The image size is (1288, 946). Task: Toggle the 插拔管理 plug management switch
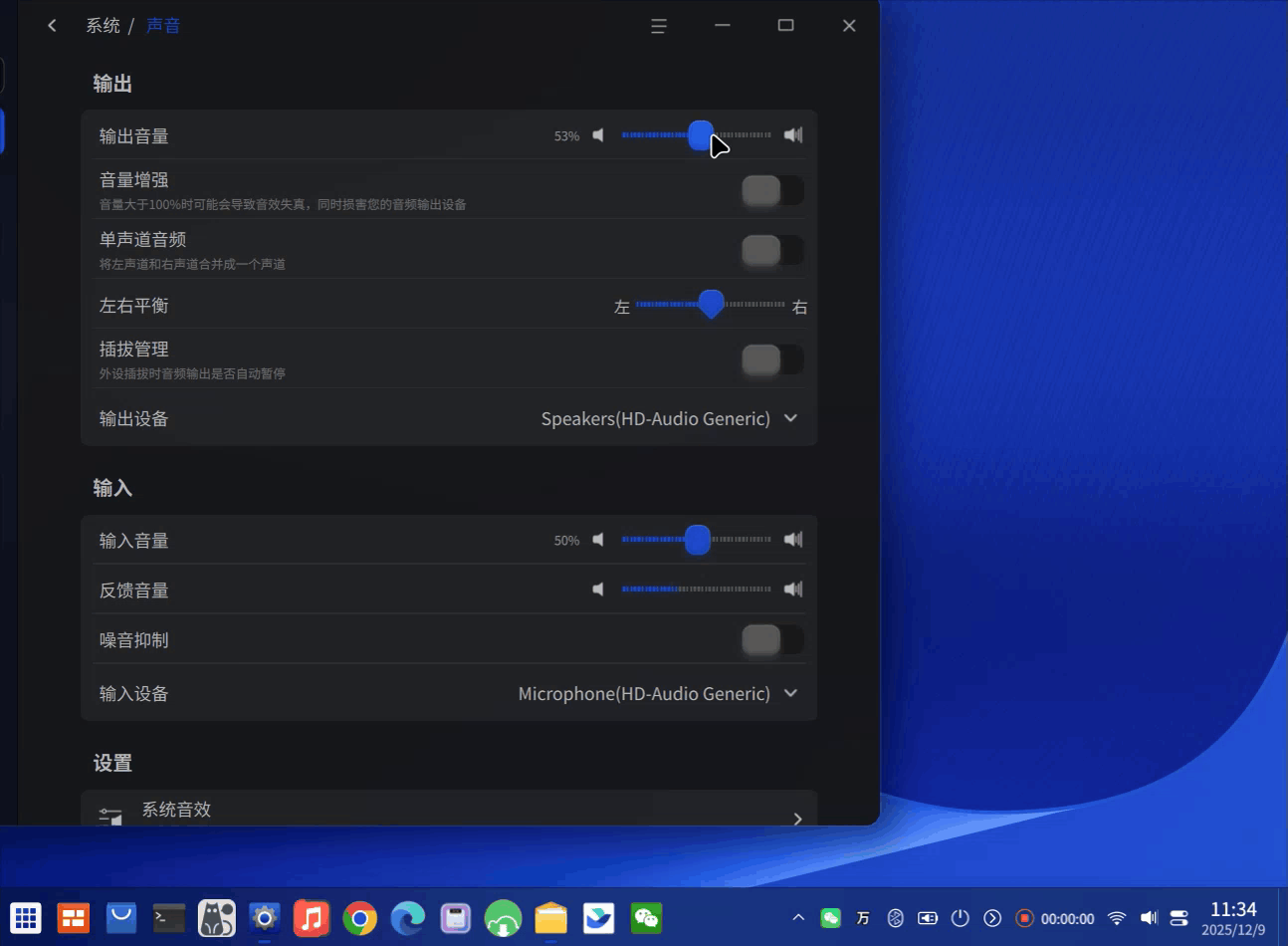click(x=773, y=359)
